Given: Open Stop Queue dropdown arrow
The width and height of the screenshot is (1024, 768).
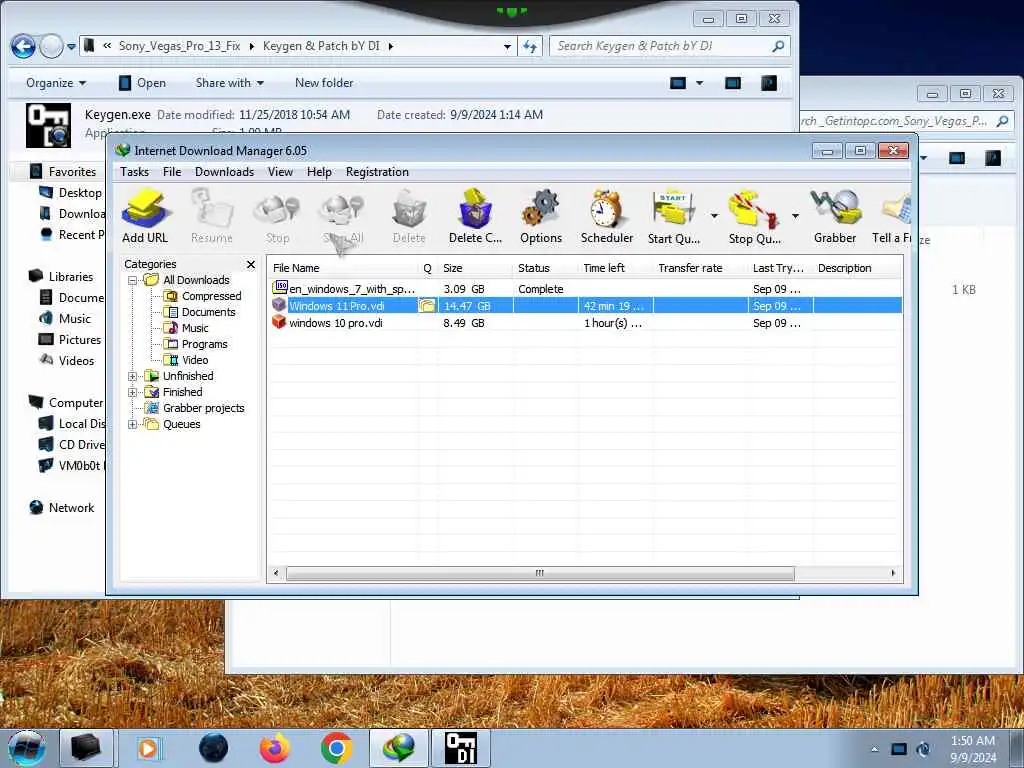Looking at the screenshot, I should click(x=795, y=216).
